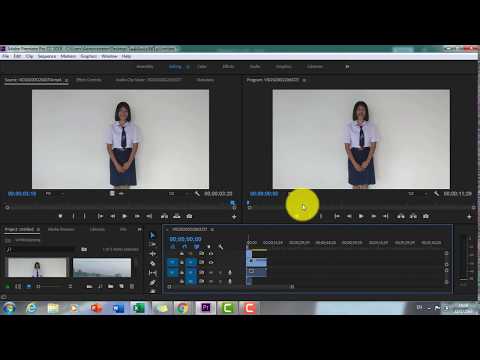The height and width of the screenshot is (360, 480).
Task: Mark In point in Source monitor
Action: pyautogui.click(x=74, y=216)
